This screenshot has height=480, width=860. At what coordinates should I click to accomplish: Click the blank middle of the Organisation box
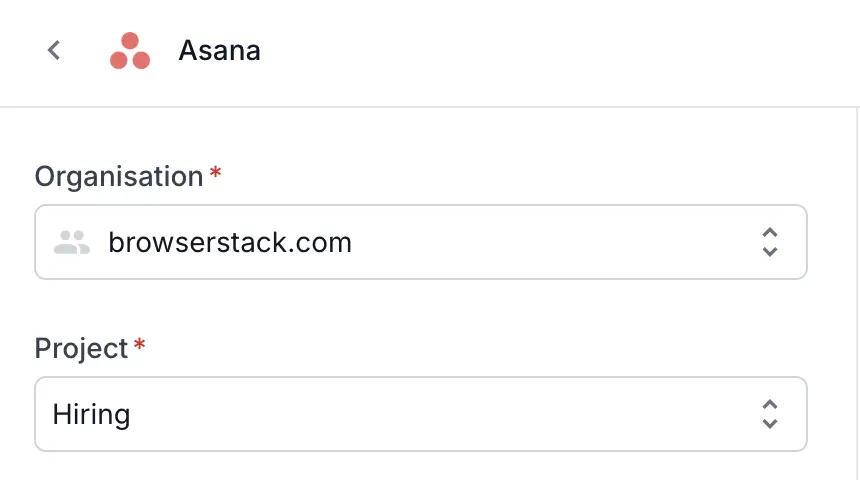coord(550,242)
